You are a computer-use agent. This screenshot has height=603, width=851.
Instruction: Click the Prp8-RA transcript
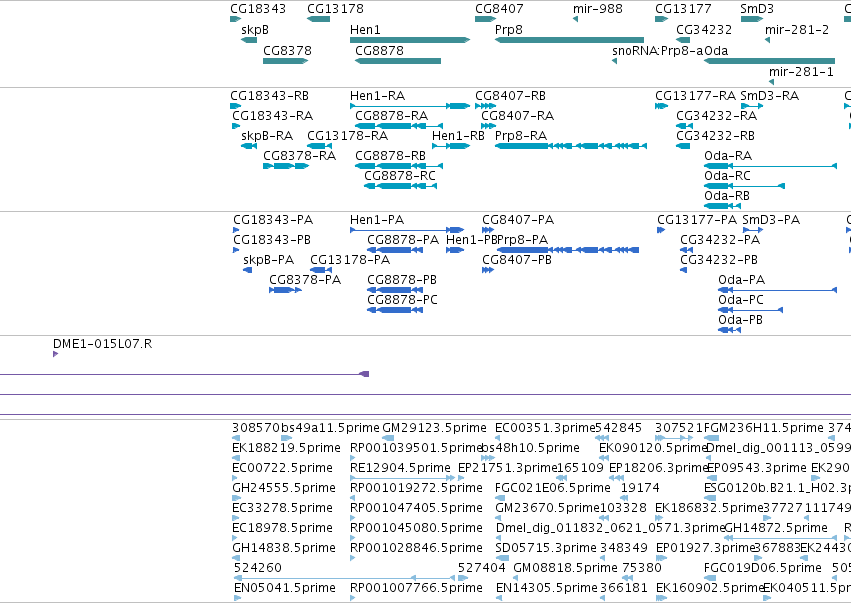571,146
